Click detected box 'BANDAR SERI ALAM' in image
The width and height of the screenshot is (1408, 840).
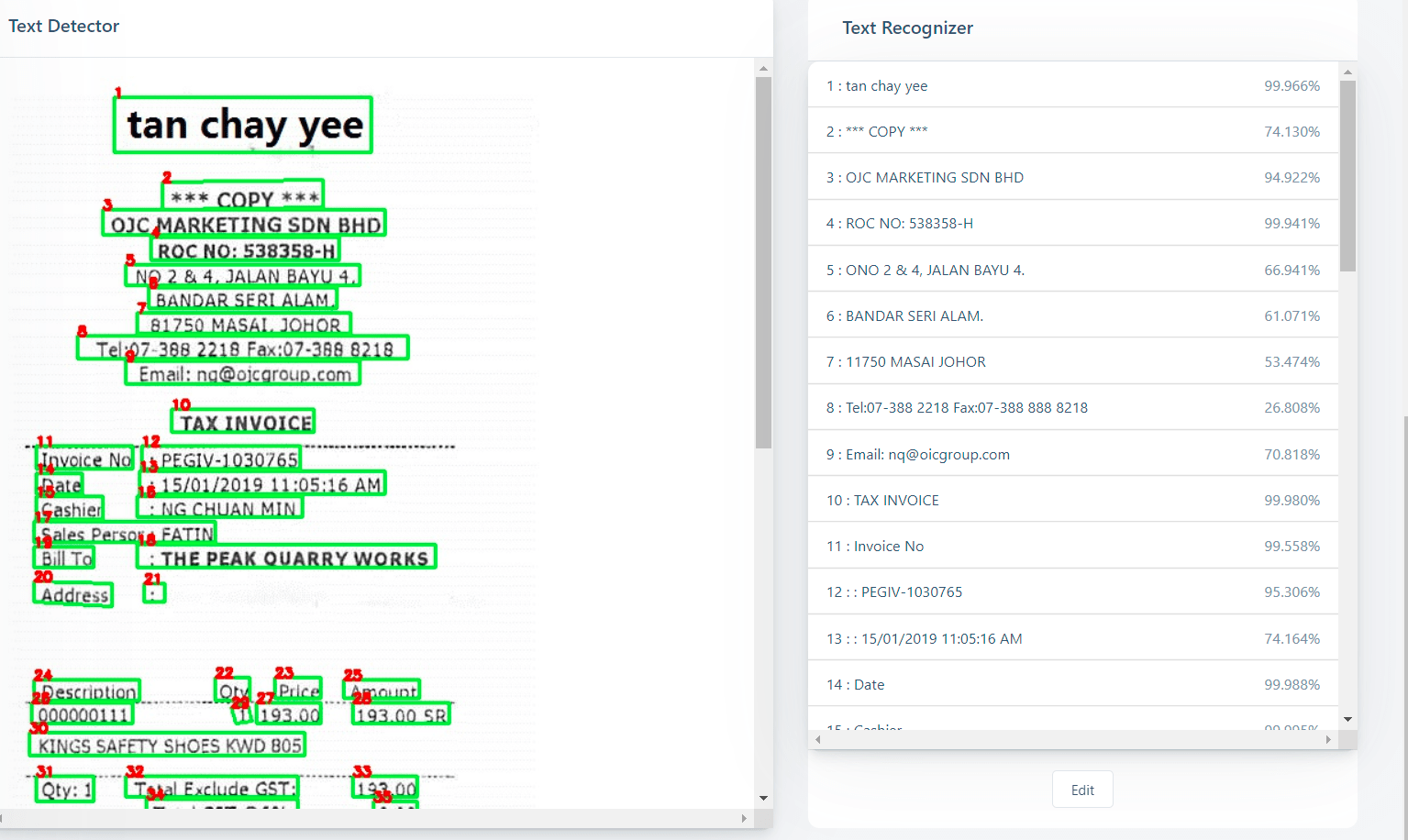point(243,299)
